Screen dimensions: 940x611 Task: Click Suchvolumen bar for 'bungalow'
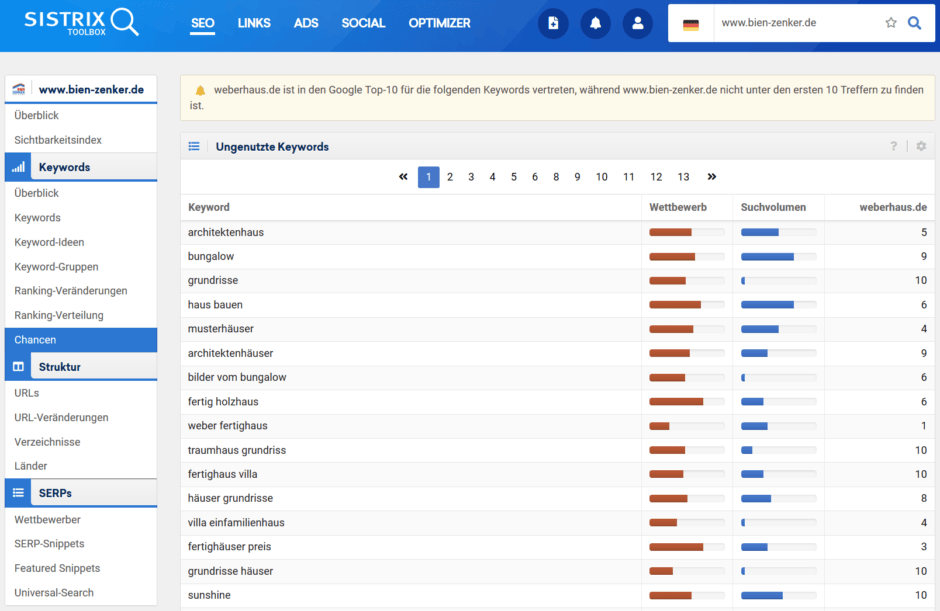pos(778,257)
